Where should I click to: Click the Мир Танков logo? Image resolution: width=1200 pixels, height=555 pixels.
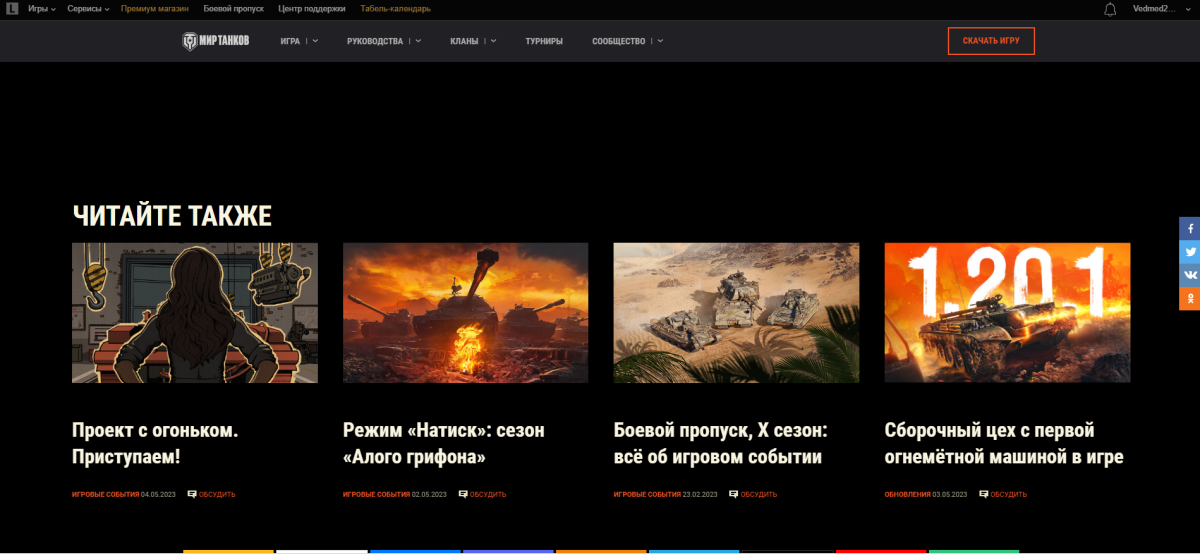point(216,41)
